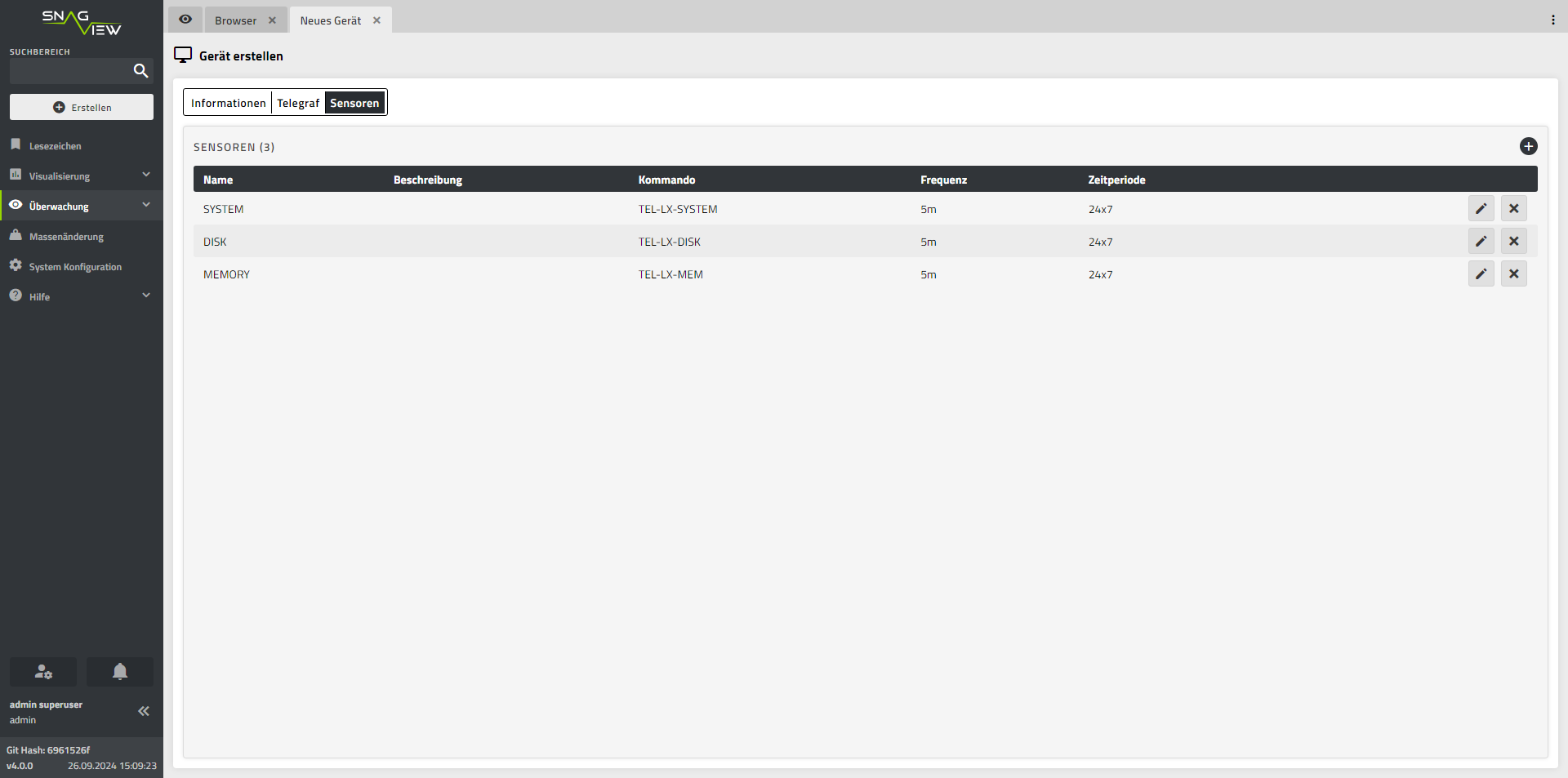The height and width of the screenshot is (778, 1568).
Task: Select the Sensoren tab
Action: [x=354, y=103]
